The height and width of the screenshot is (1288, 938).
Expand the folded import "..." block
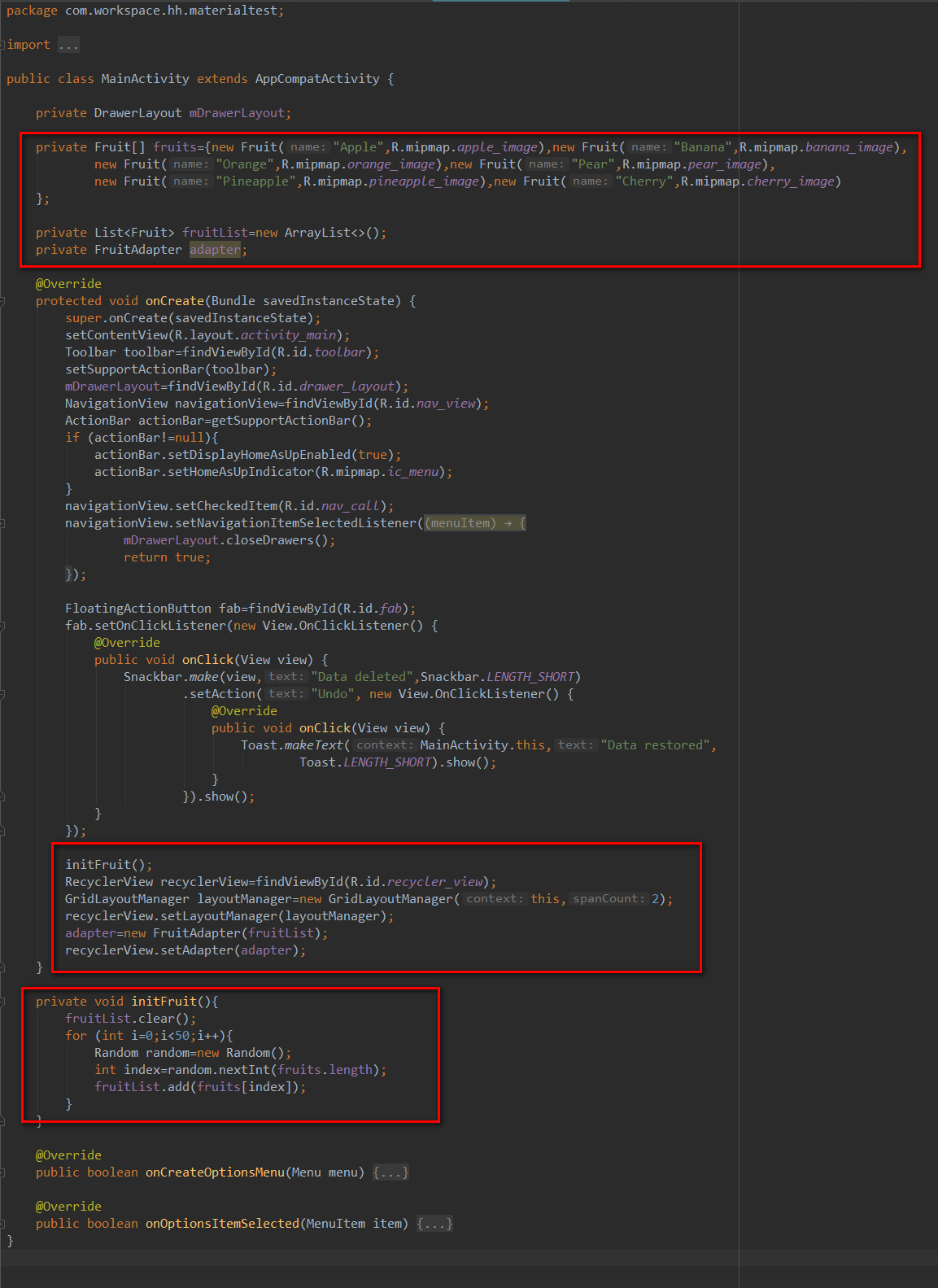[68, 45]
